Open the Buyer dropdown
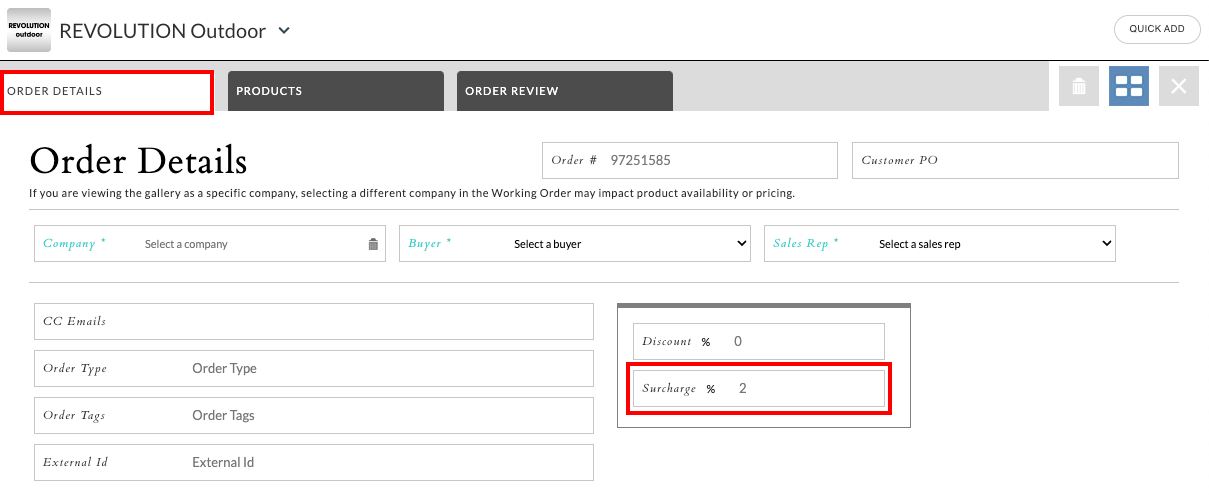Screen dimensions: 1209x495 pos(575,243)
